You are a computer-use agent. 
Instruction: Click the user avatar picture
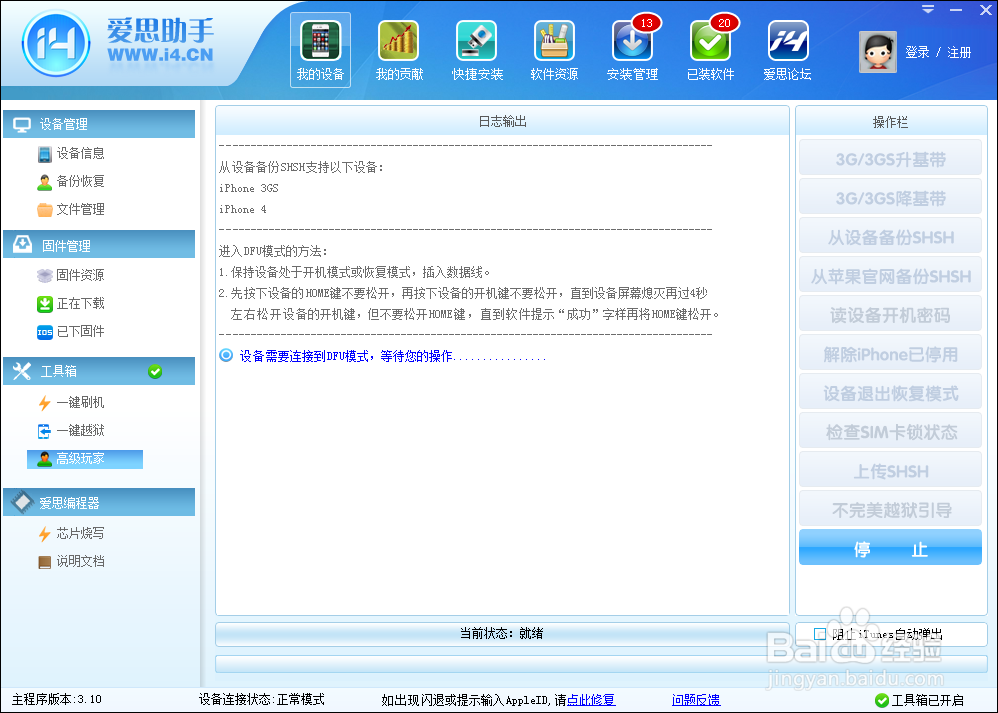(878, 52)
